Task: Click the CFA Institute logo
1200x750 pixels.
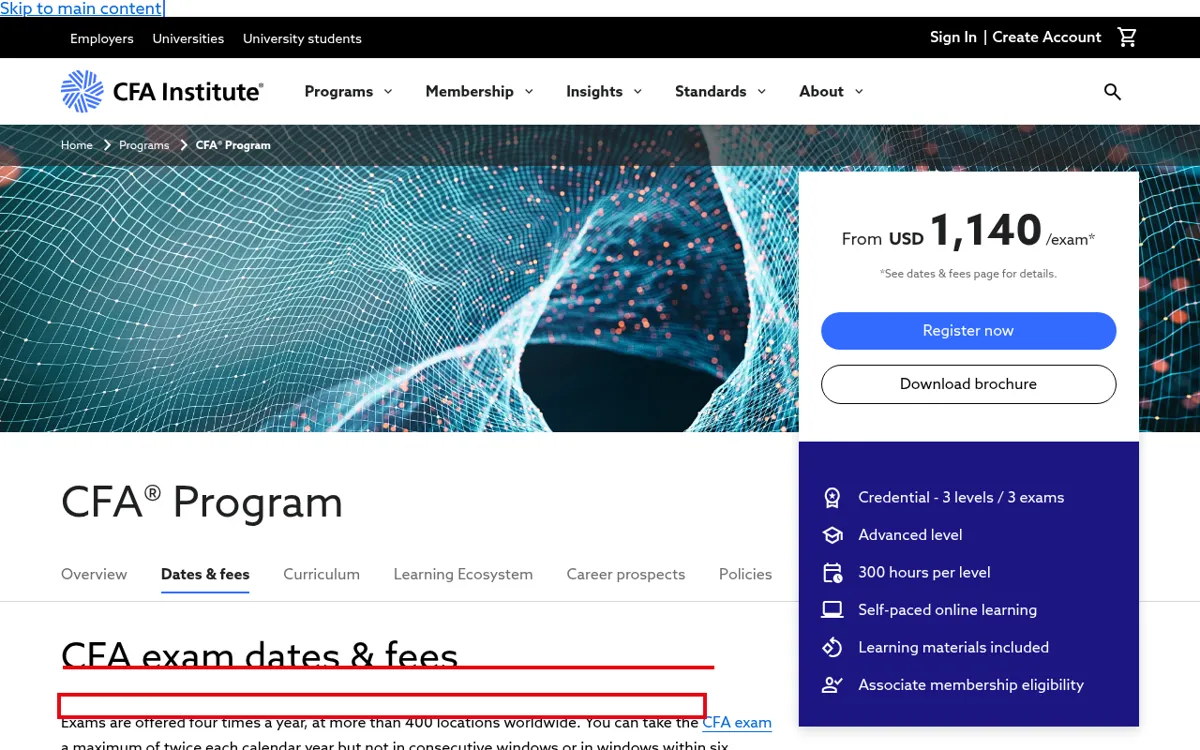Action: pos(162,91)
